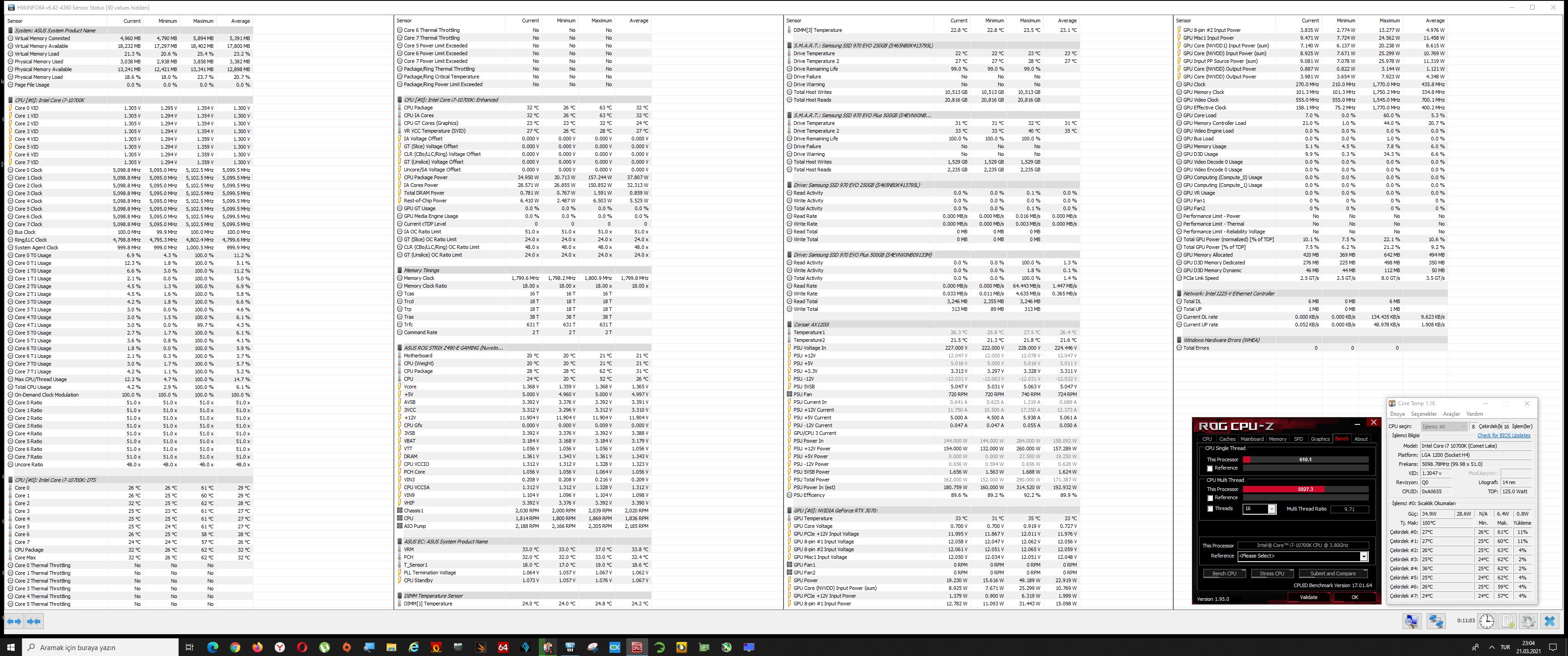Open the People icon in system tray

[1475, 647]
